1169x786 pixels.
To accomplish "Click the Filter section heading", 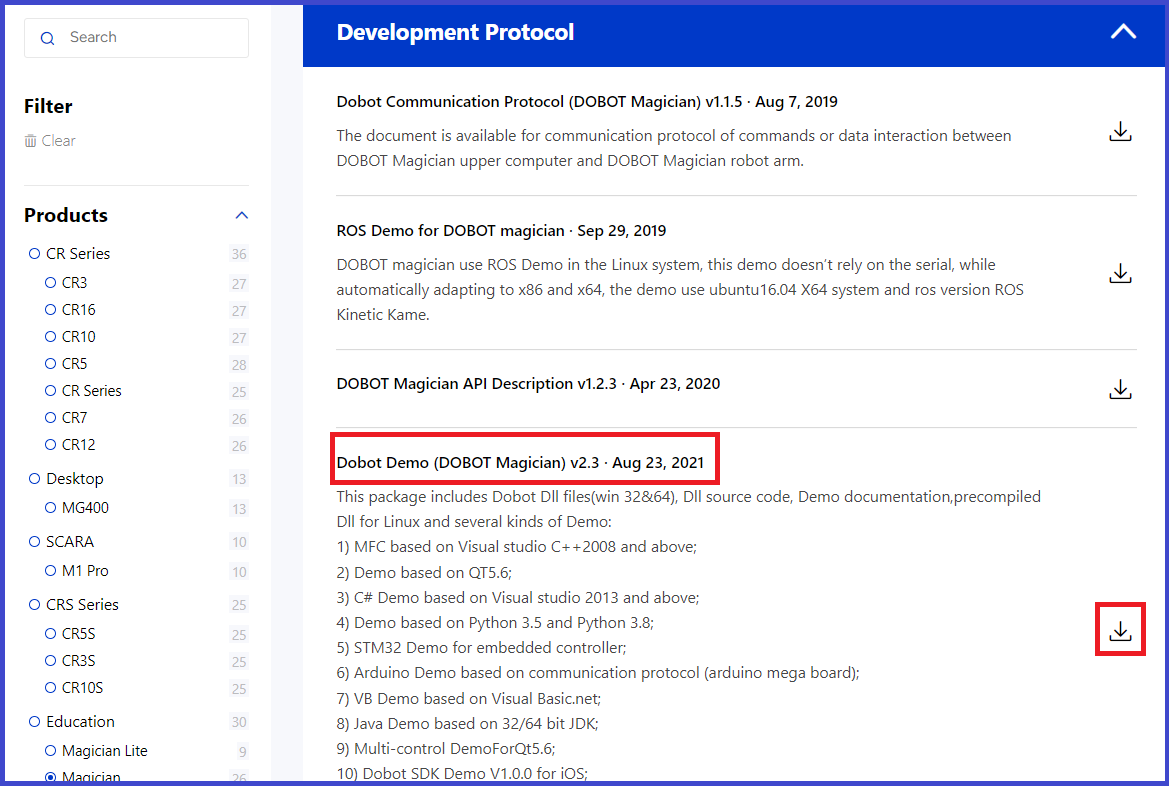I will pyautogui.click(x=47, y=106).
